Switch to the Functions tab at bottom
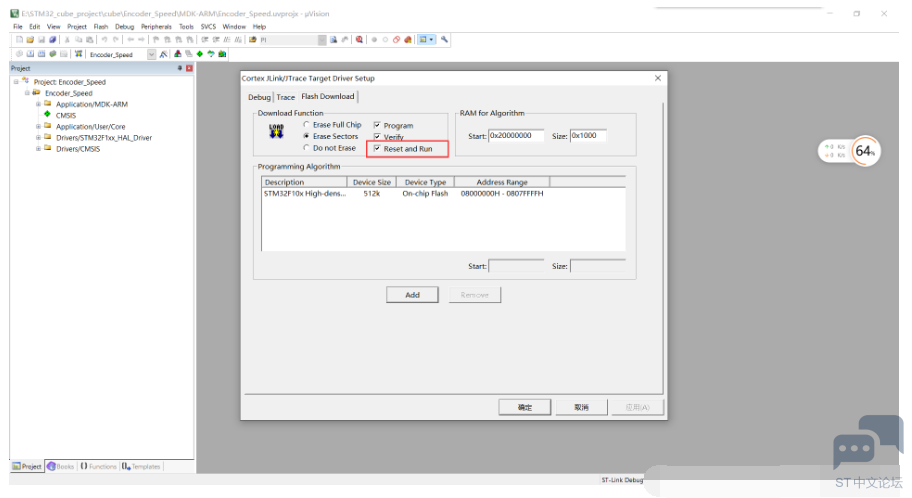Image resolution: width=912 pixels, height=498 pixels. 98,467
